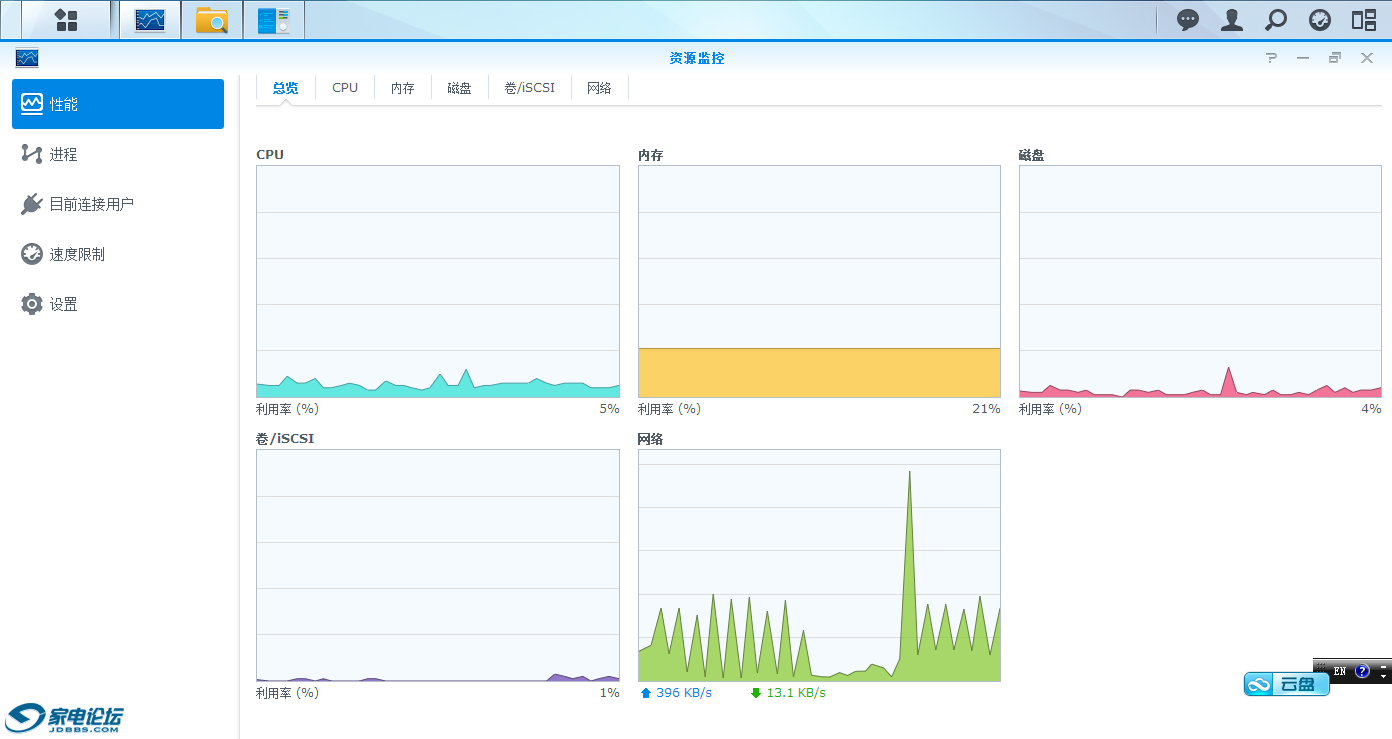Open the File Station folder taskbar icon
The height and width of the screenshot is (739, 1392).
pyautogui.click(x=212, y=20)
